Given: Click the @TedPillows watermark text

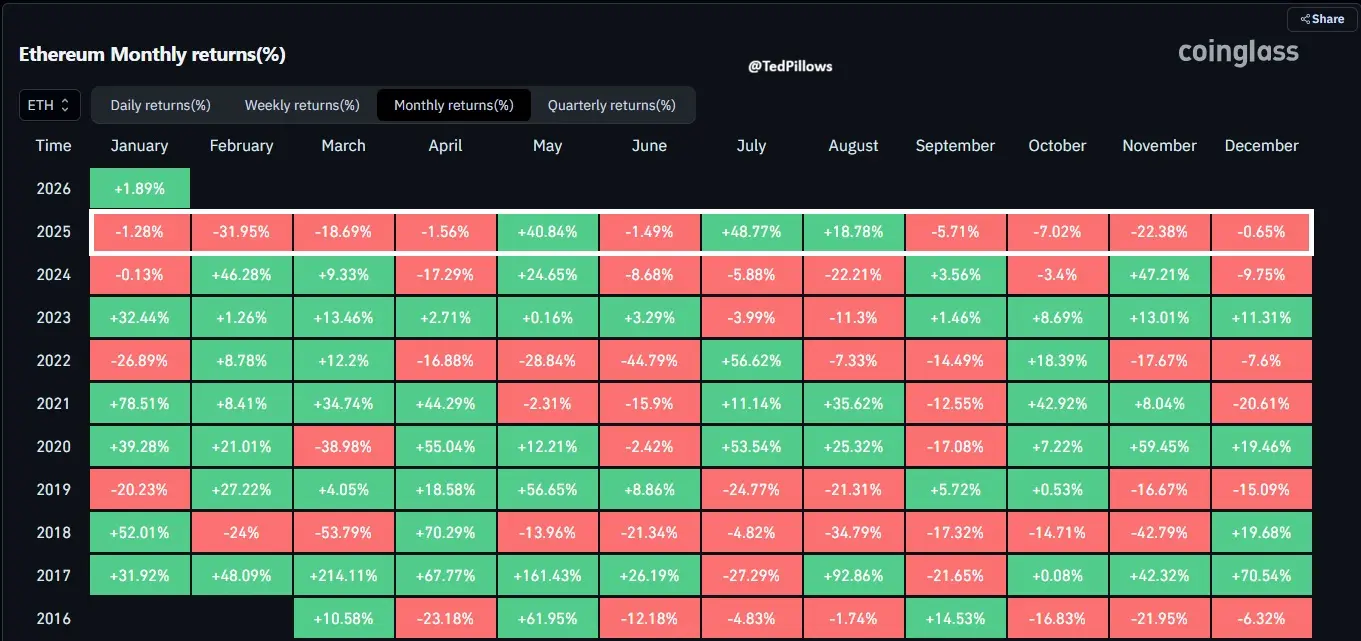Looking at the screenshot, I should pyautogui.click(x=790, y=66).
